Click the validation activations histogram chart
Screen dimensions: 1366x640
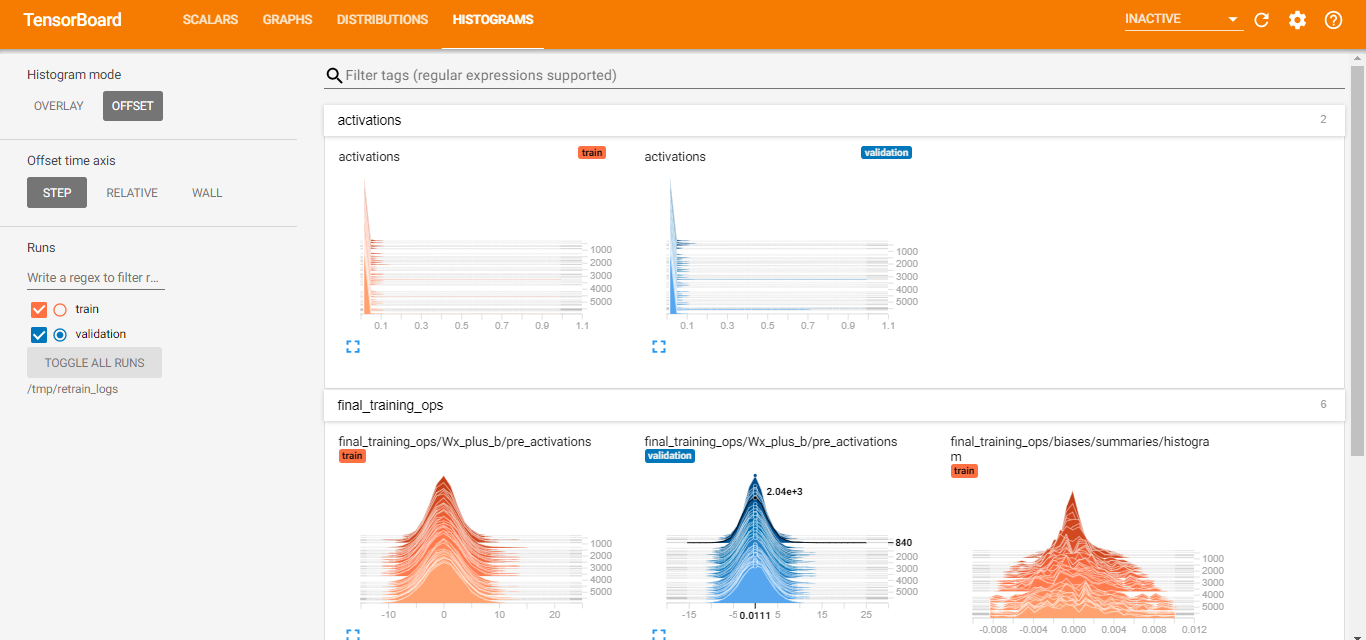click(780, 253)
